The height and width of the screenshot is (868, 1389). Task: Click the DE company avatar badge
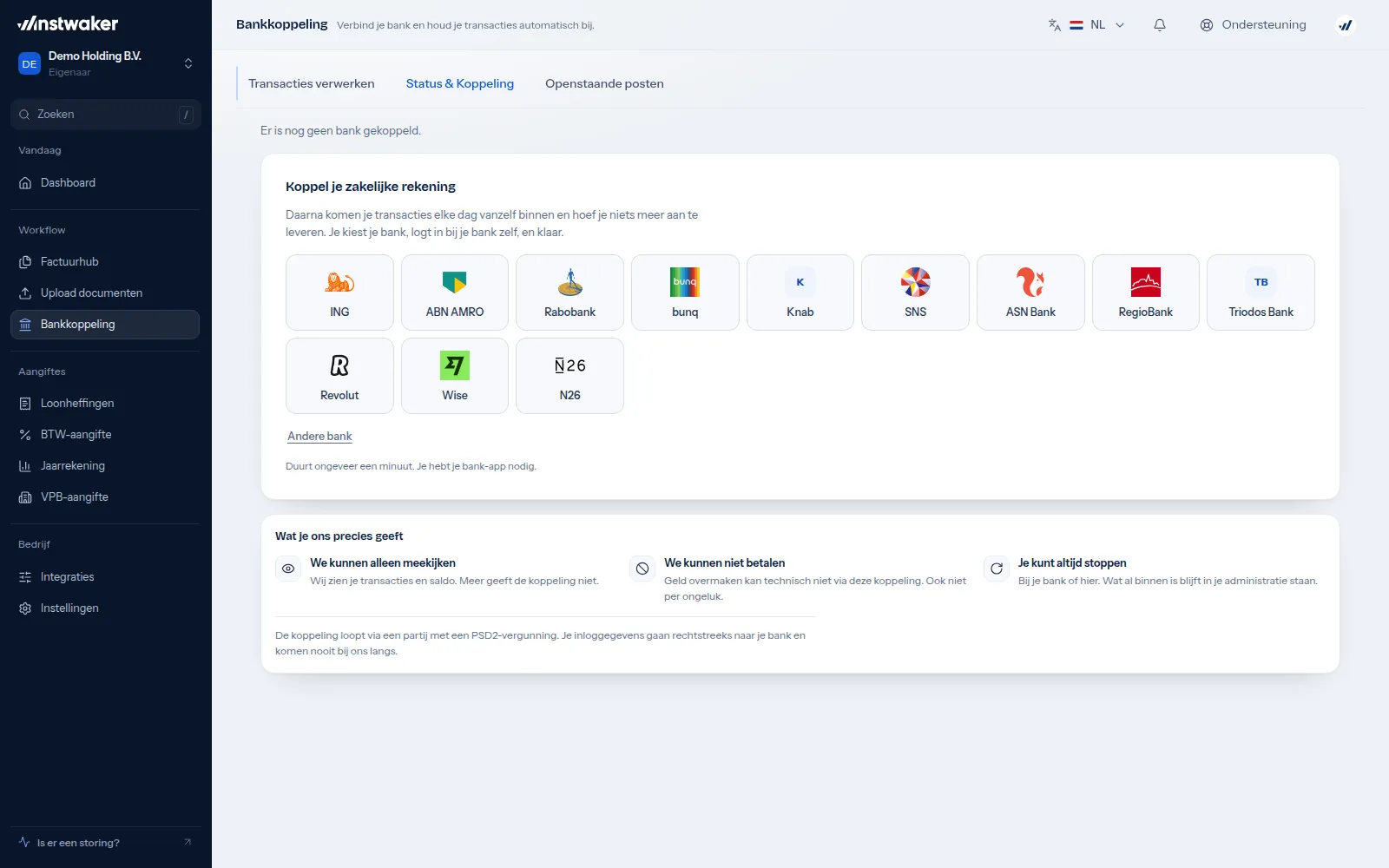(30, 63)
